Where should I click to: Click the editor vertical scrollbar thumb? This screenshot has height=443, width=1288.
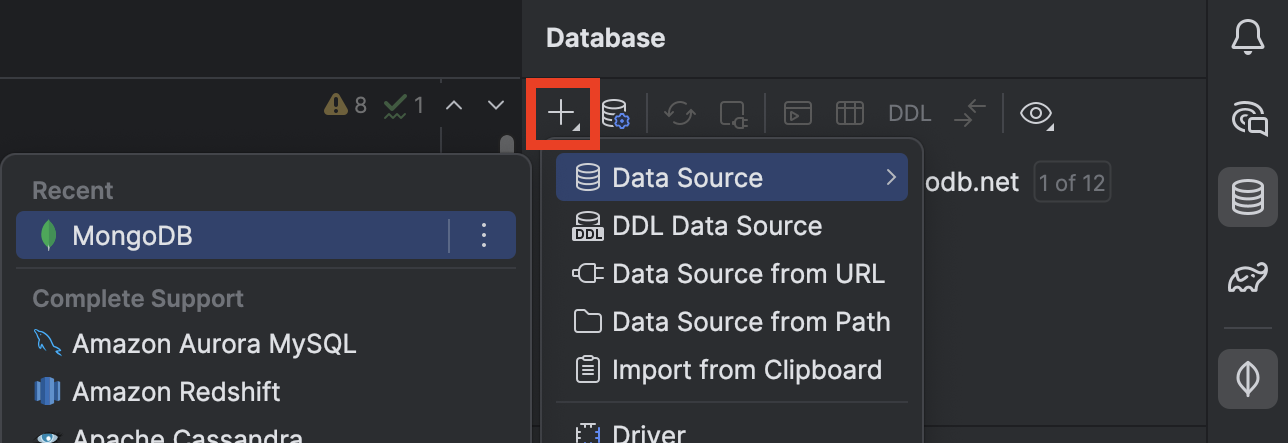tap(507, 145)
